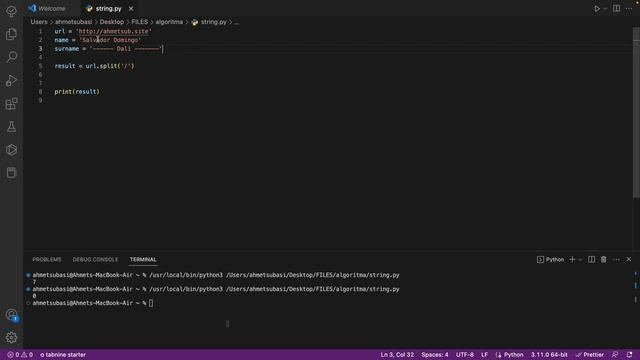
Task: Click first terminal command running string.py
Action: pyautogui.click(x=274, y=275)
